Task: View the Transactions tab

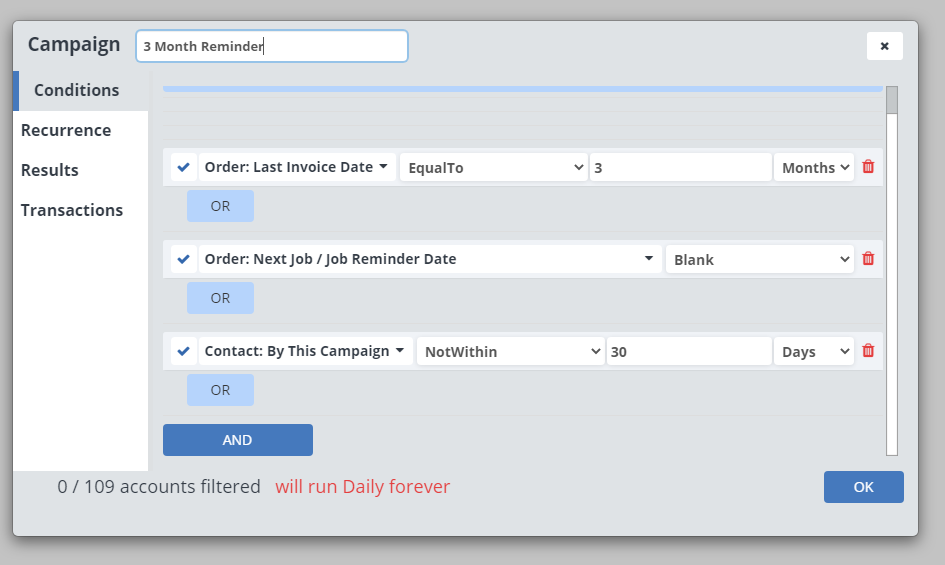Action: tap(72, 210)
